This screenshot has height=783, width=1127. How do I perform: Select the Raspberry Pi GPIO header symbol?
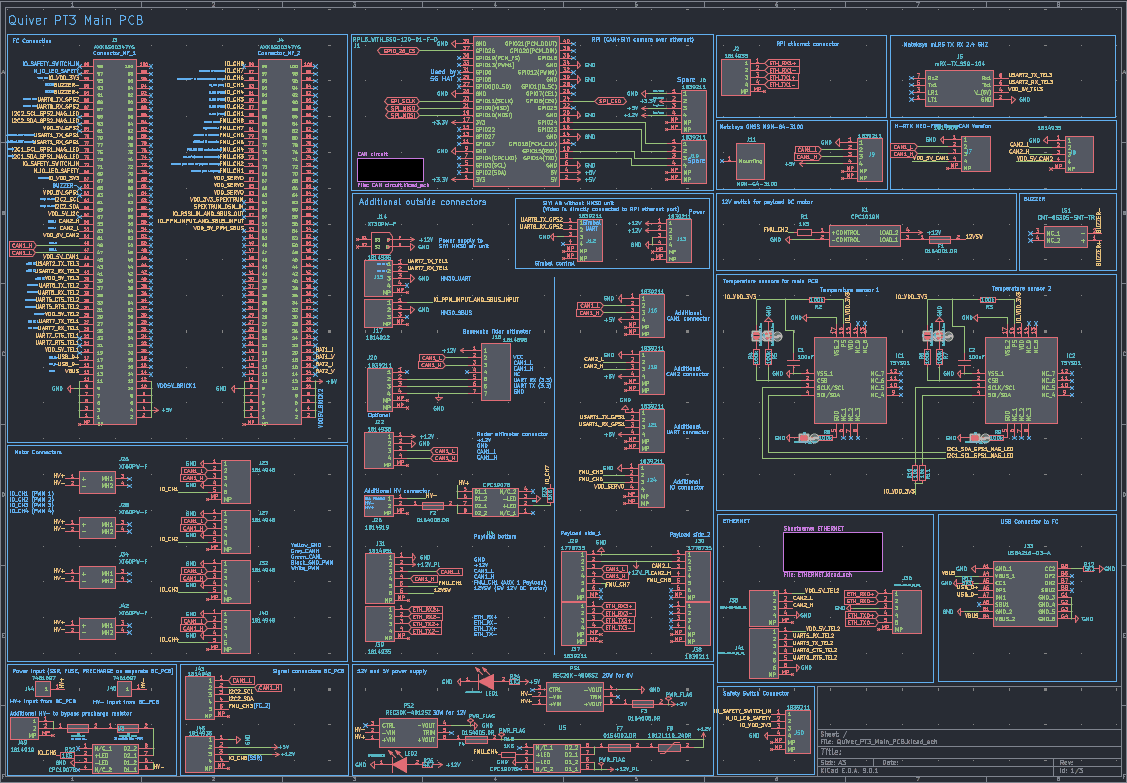click(x=515, y=111)
